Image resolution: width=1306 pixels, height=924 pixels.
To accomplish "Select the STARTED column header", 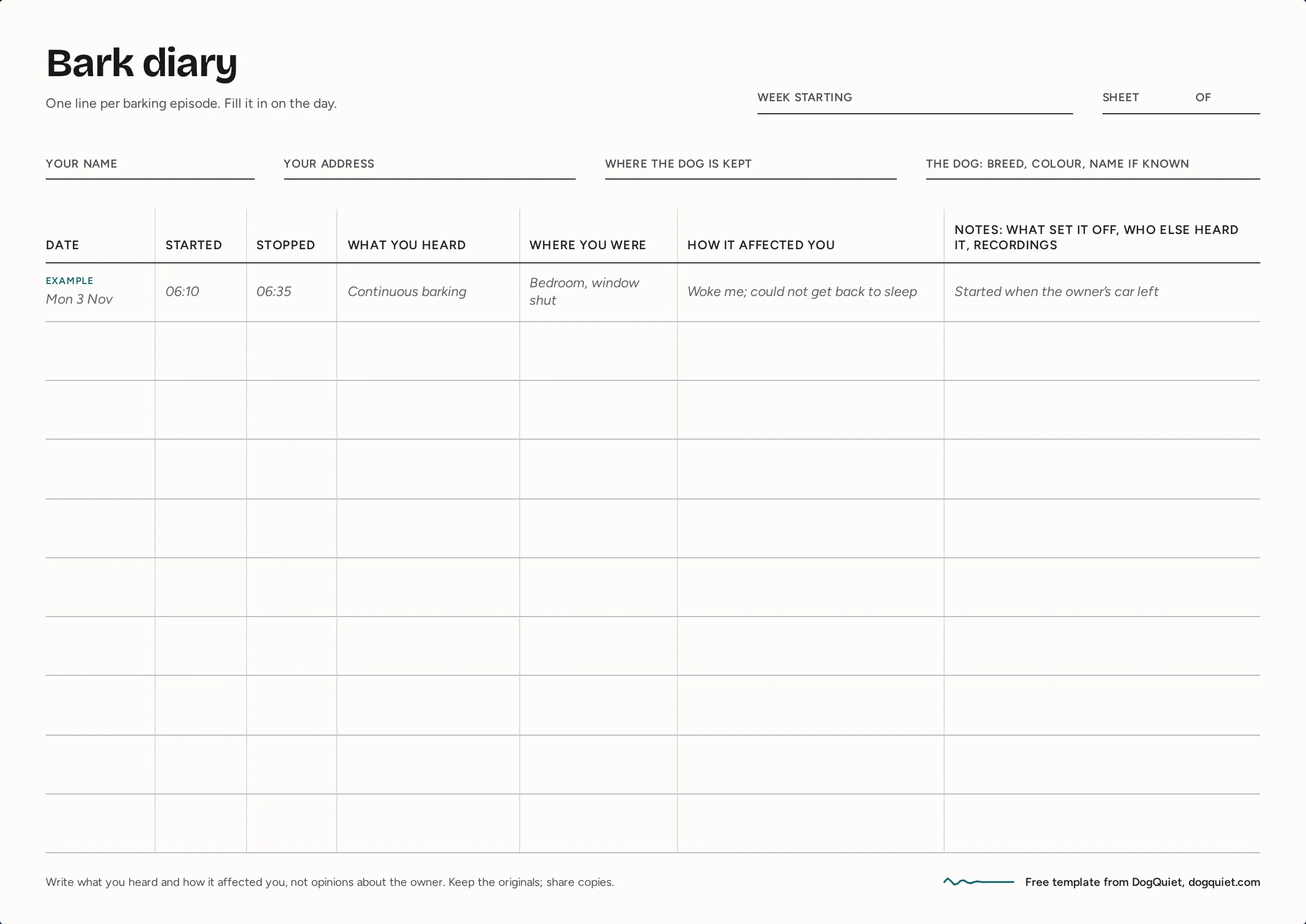I will (x=193, y=245).
